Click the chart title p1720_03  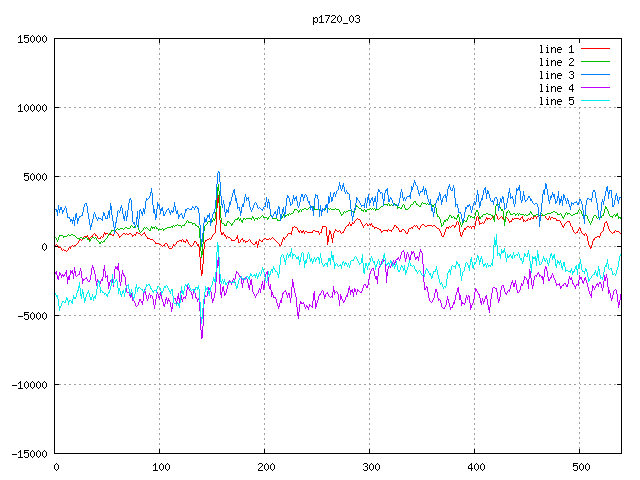pos(320,19)
